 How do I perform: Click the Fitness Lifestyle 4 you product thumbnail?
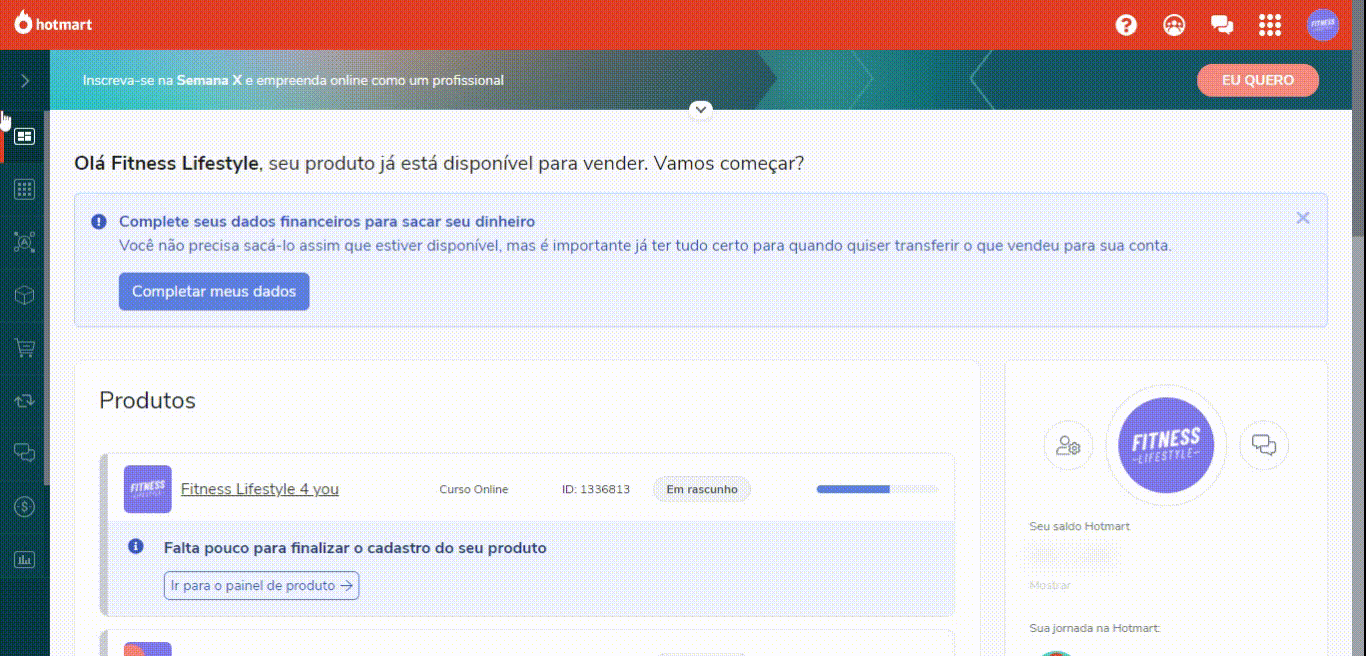(x=147, y=489)
